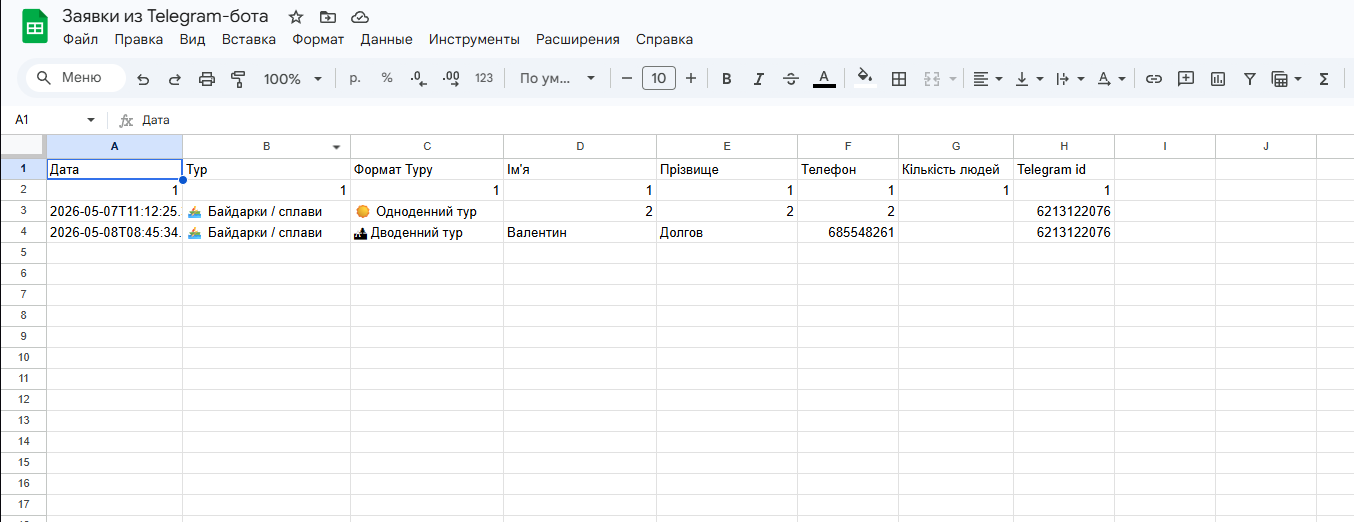Open the zoom 100% dropdown
The height and width of the screenshot is (522, 1354).
[292, 79]
